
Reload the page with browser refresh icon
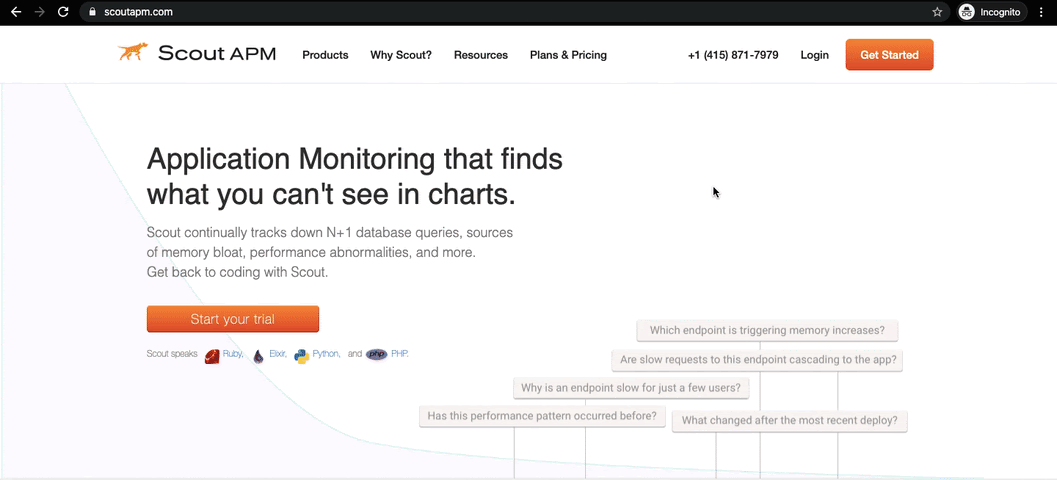pos(63,12)
